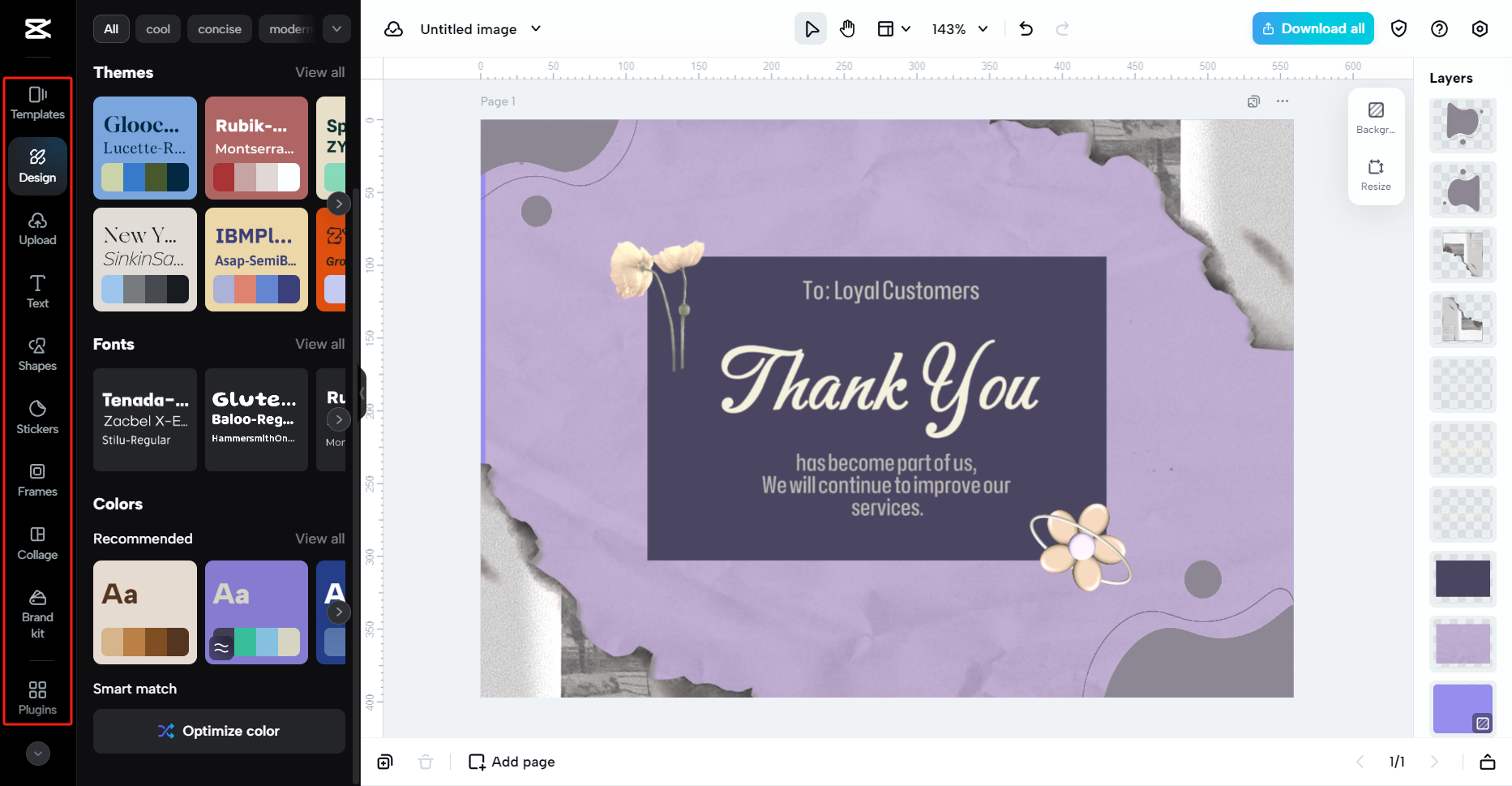Open canvas settings gear

[1480, 28]
